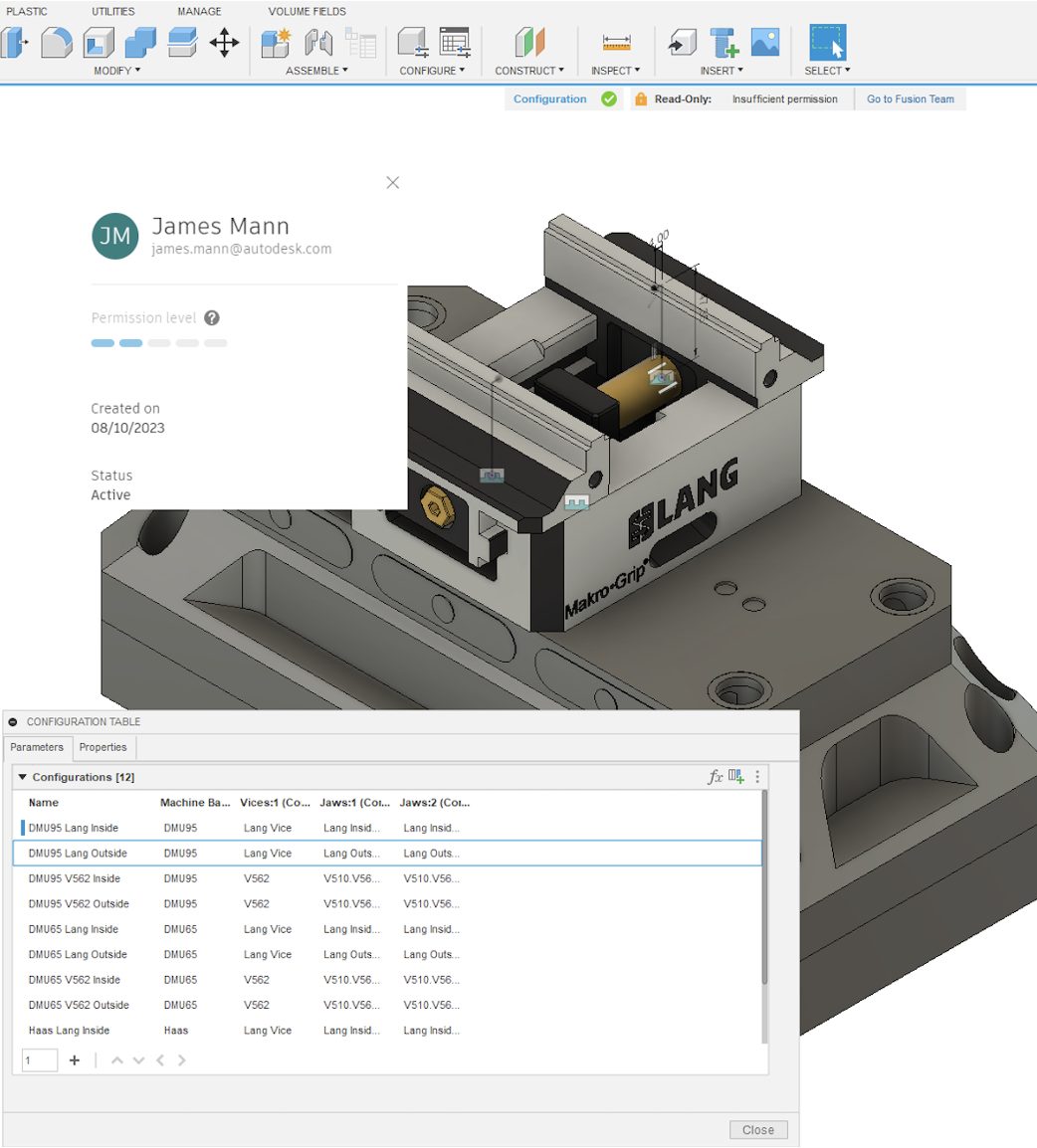Follow the Go to Fusion Team link

click(910, 98)
